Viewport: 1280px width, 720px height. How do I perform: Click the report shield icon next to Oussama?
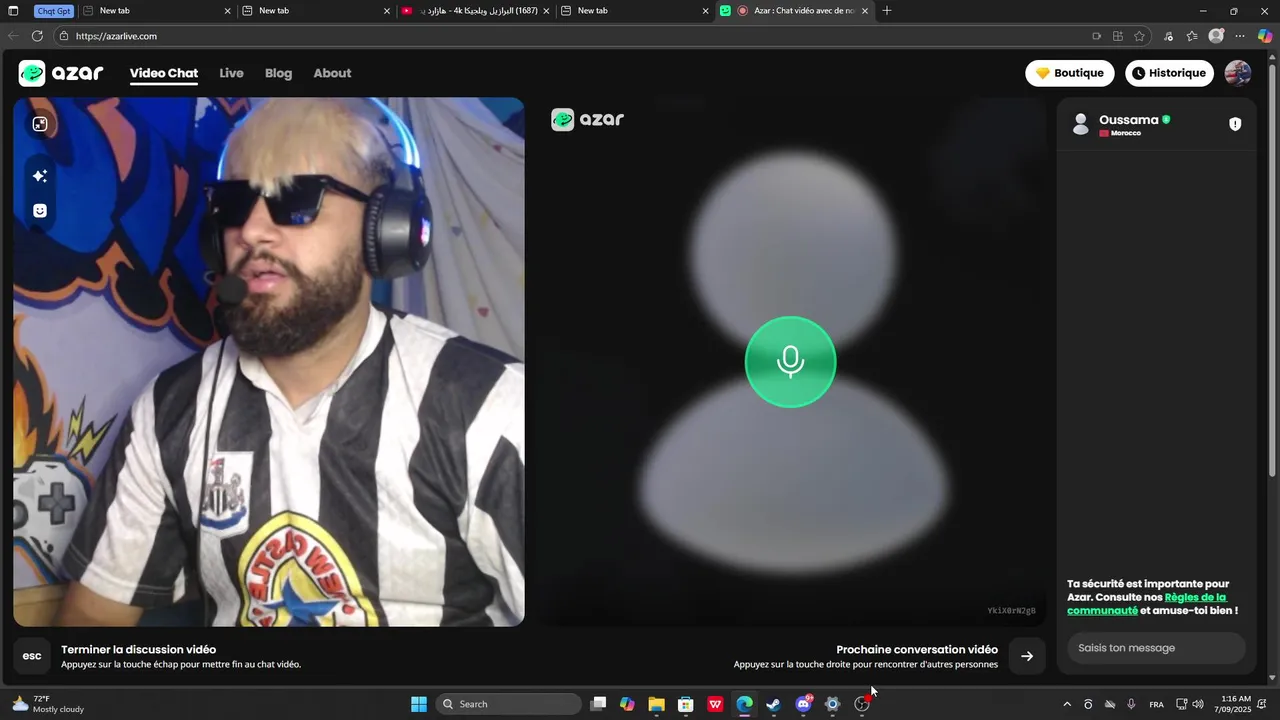click(x=1235, y=124)
